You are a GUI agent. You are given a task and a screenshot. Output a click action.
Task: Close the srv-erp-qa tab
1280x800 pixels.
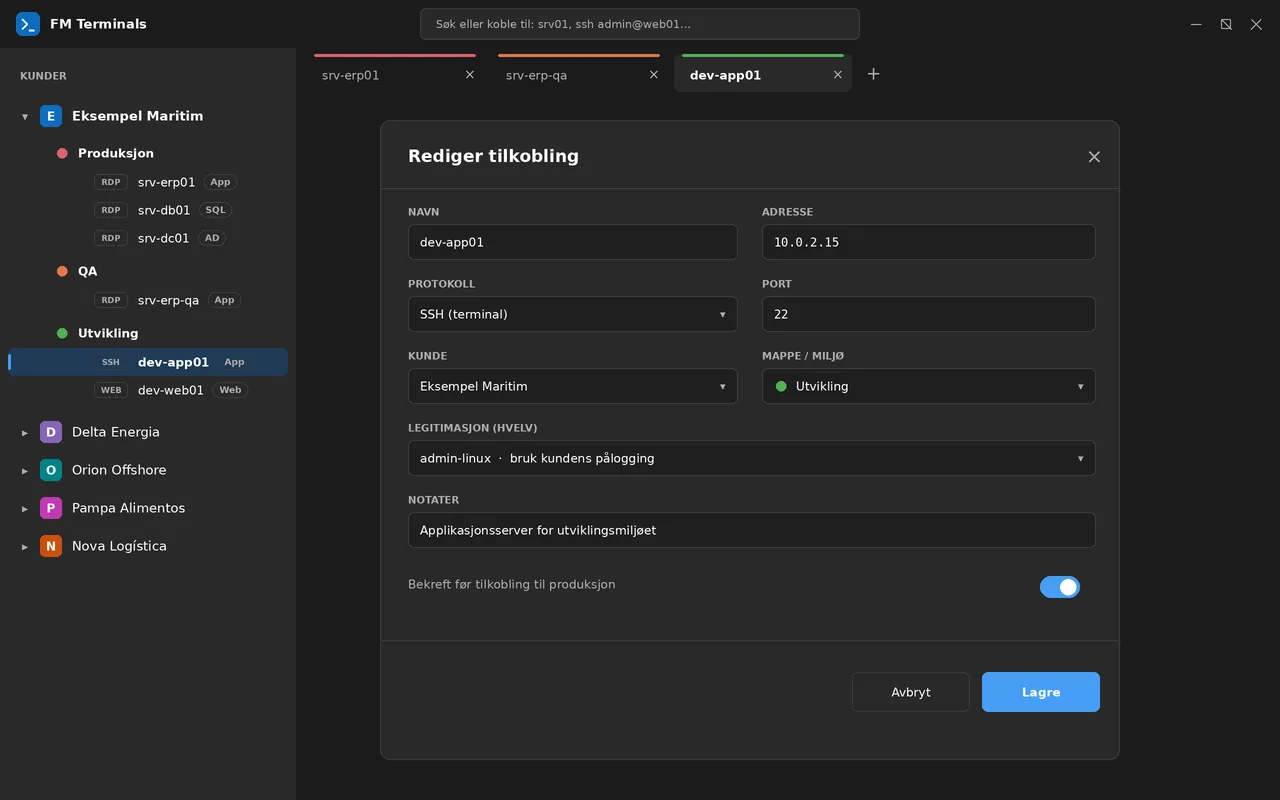point(654,75)
